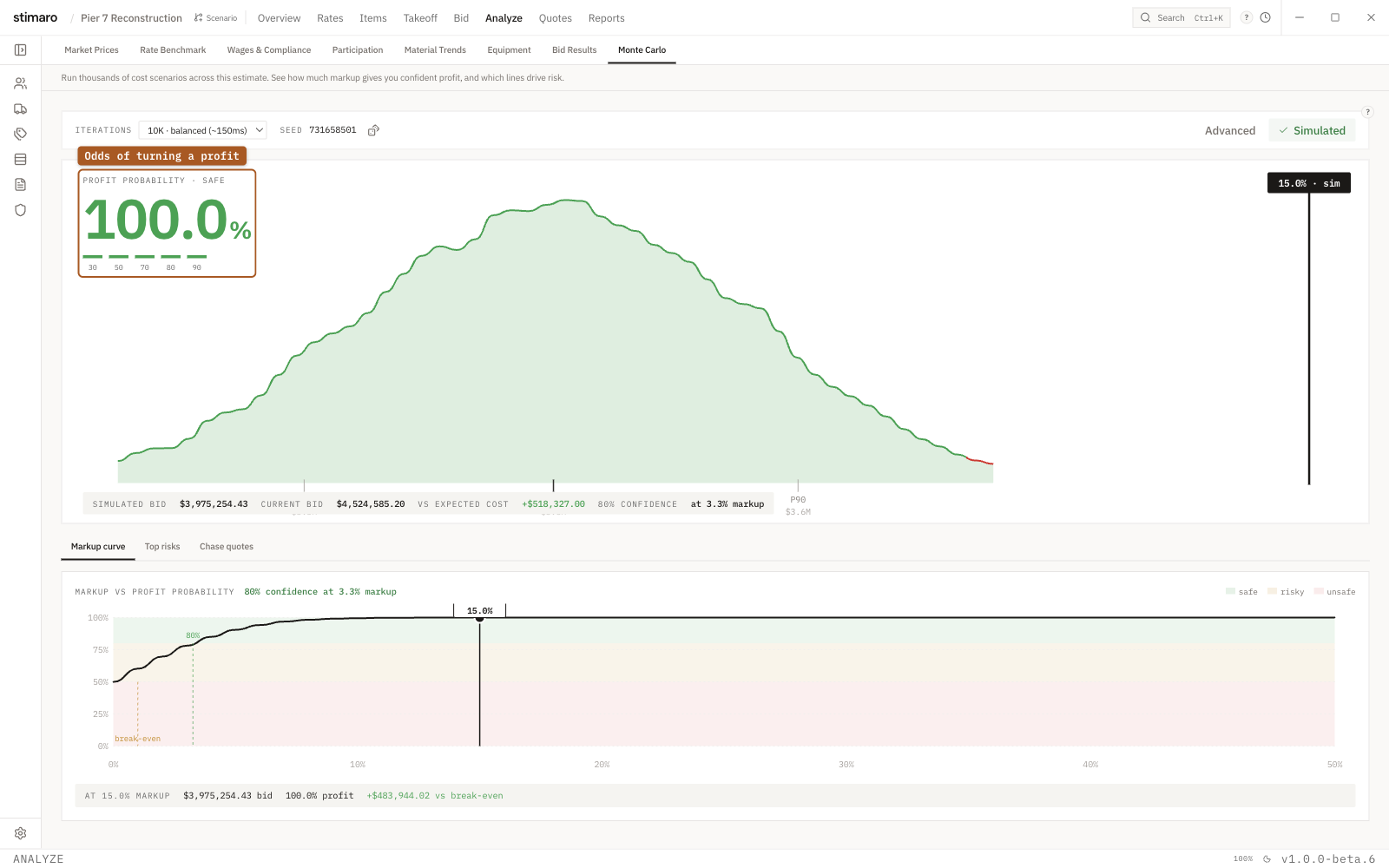Switch to Top risks tab

click(162, 547)
